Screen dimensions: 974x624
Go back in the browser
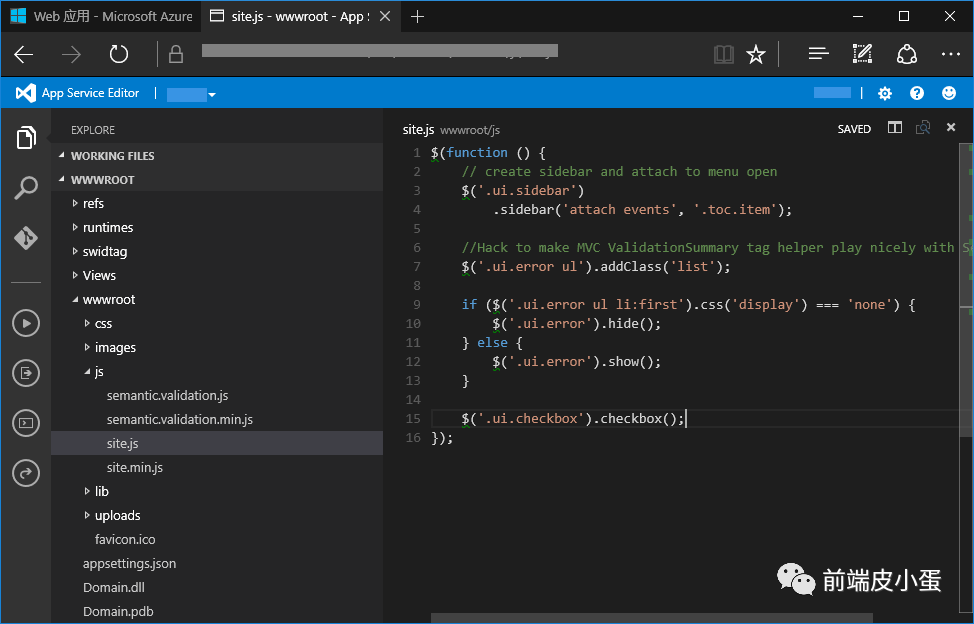click(x=24, y=55)
